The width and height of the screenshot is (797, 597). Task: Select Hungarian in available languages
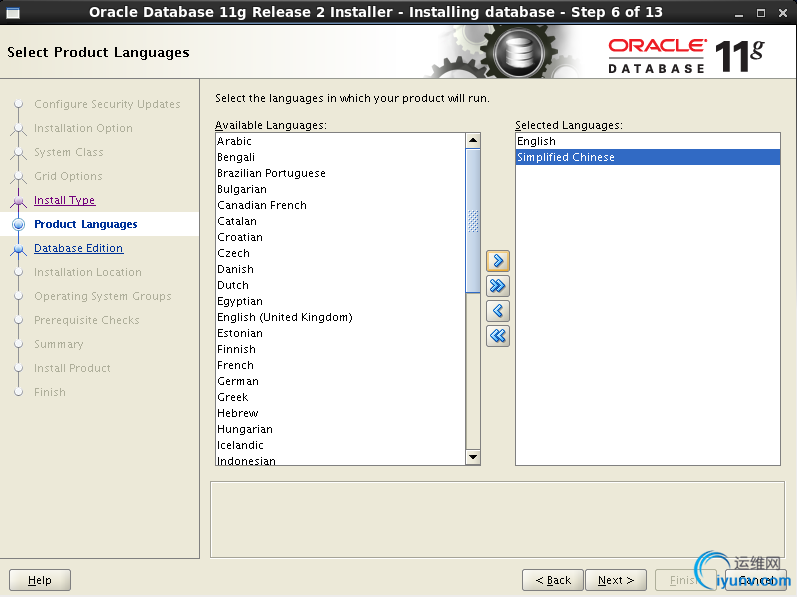[340, 429]
